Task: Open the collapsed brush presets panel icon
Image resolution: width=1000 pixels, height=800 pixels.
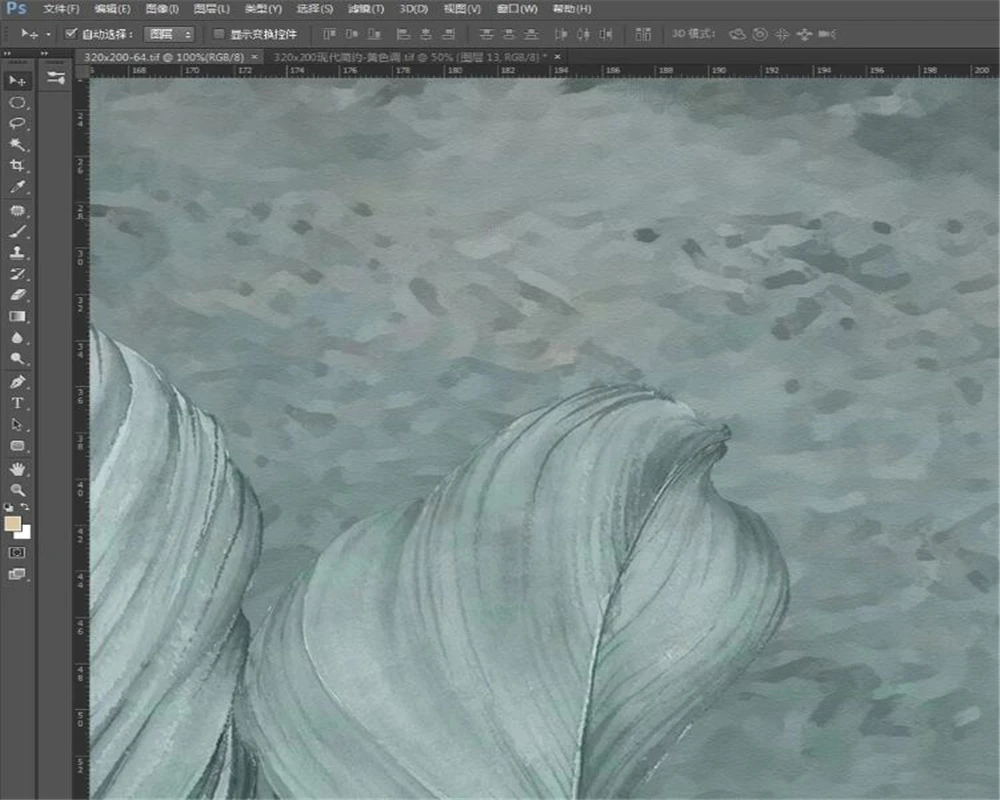Action: point(55,78)
